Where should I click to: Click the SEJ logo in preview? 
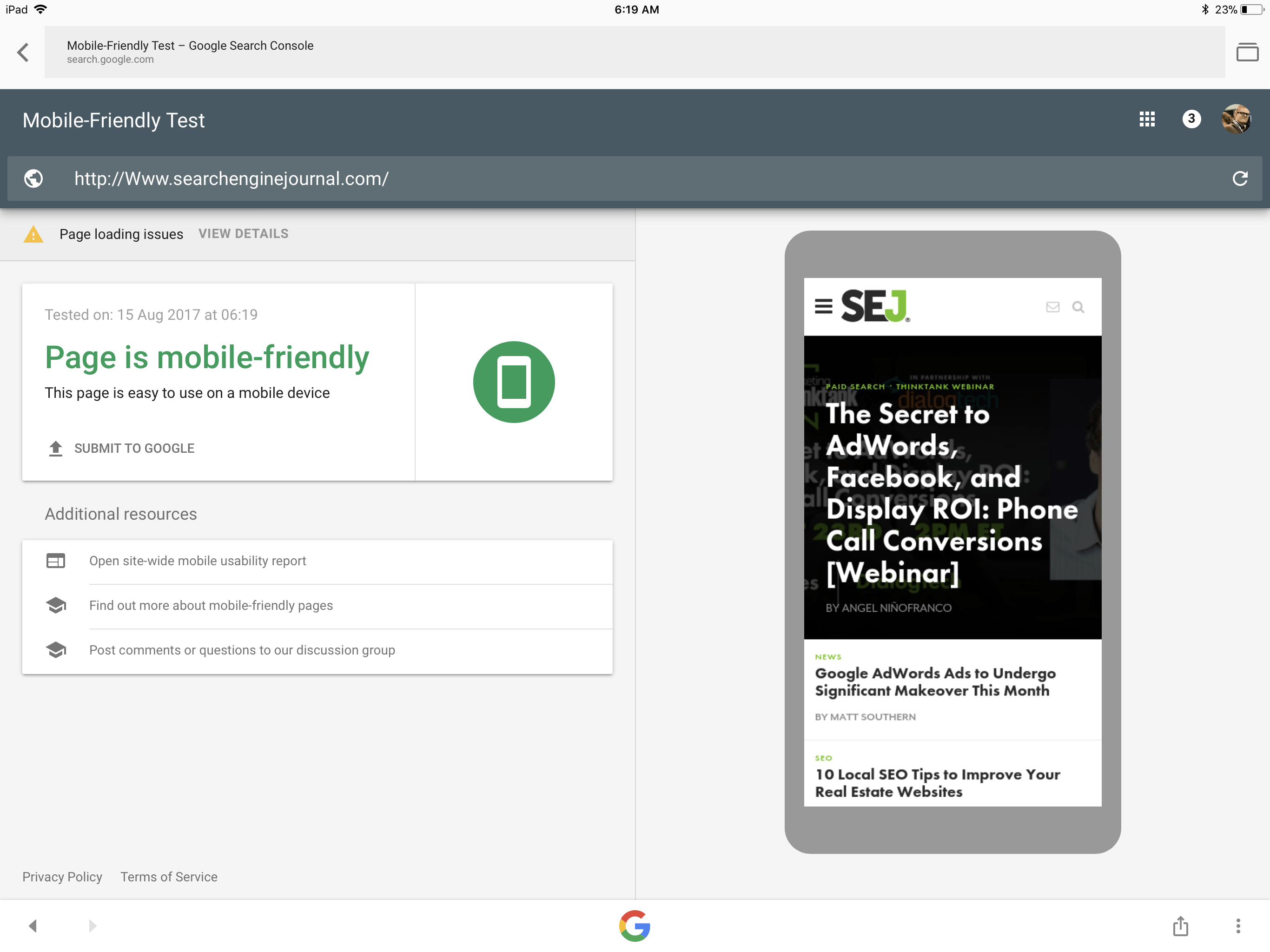click(x=875, y=306)
